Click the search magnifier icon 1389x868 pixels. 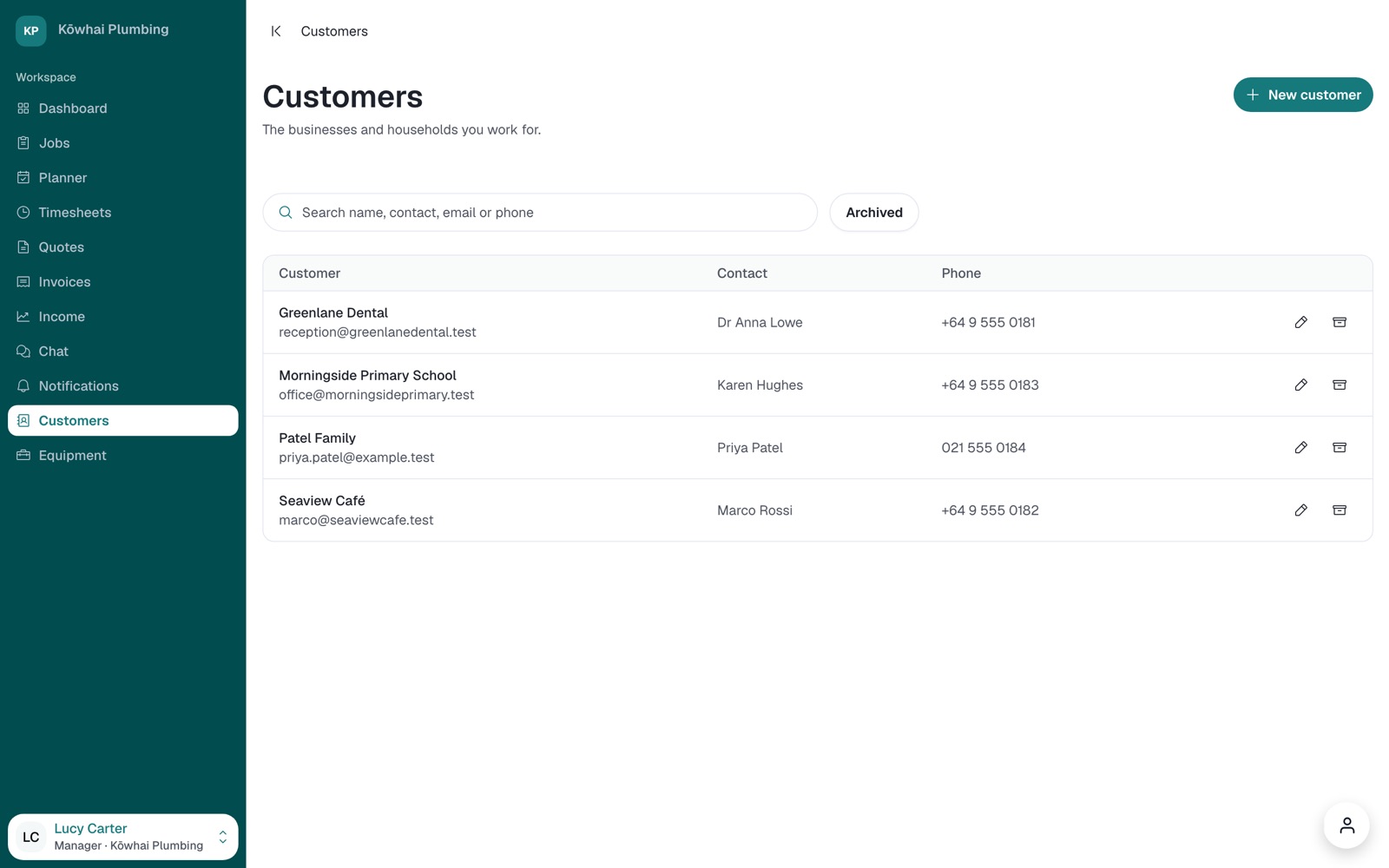[x=285, y=213]
